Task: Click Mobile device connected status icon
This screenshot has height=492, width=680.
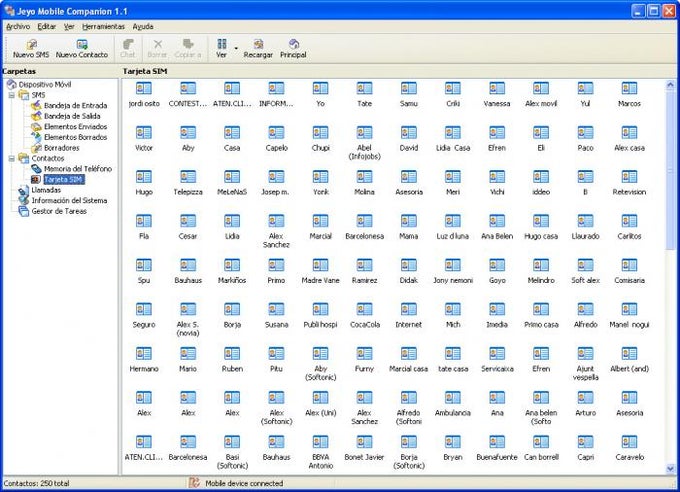Action: (195, 483)
